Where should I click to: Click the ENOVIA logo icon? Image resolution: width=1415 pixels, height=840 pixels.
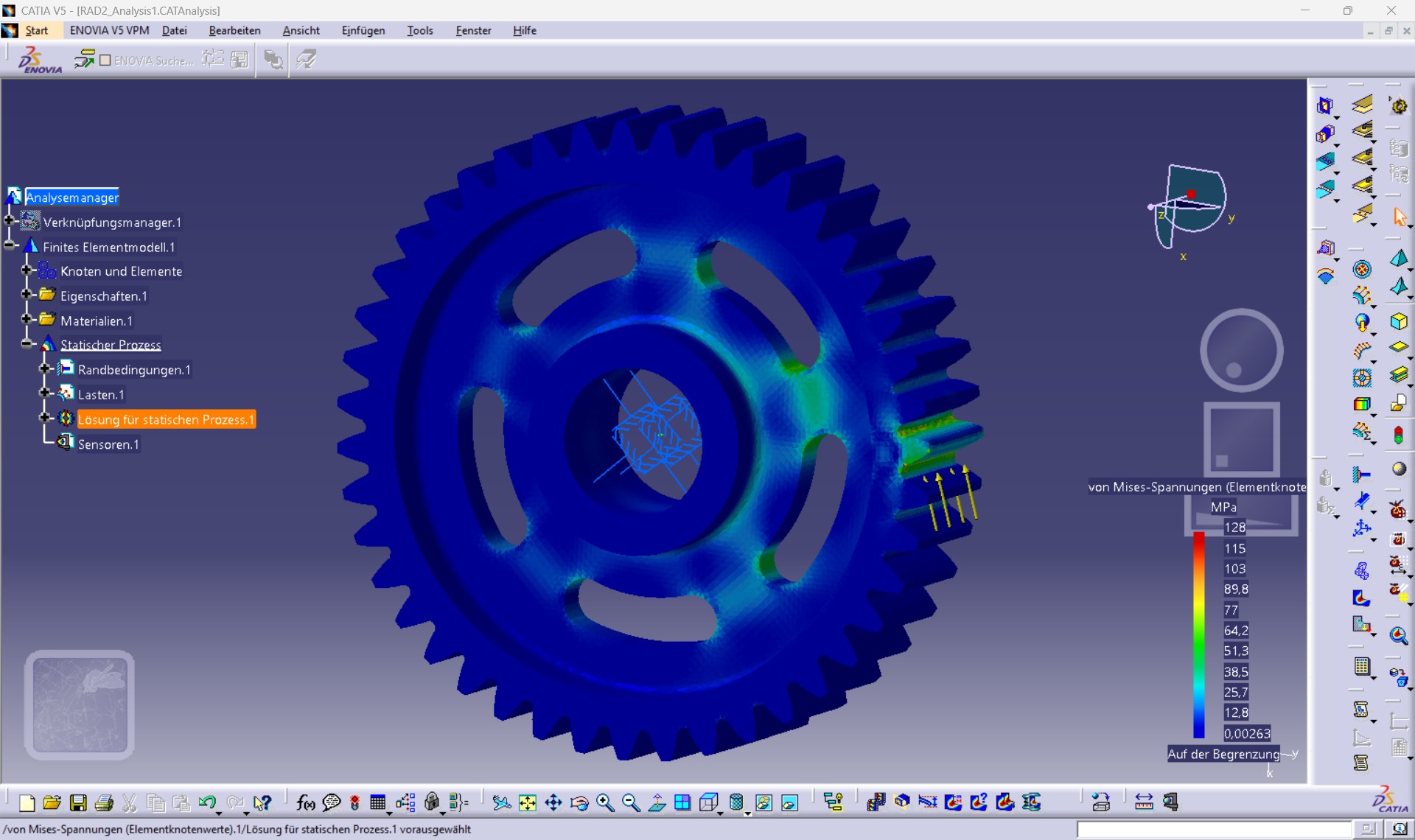tap(40, 60)
